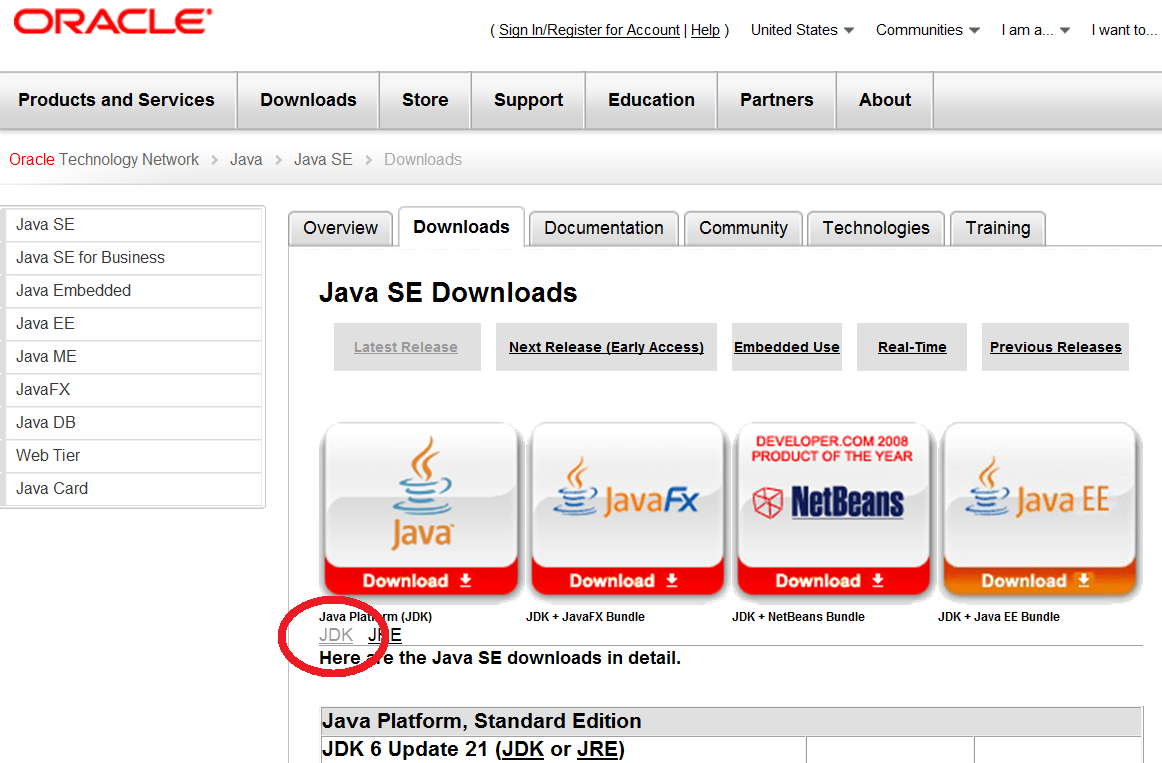Click Sign In/Register for Account link
Image resolution: width=1162 pixels, height=763 pixels.
click(x=589, y=30)
